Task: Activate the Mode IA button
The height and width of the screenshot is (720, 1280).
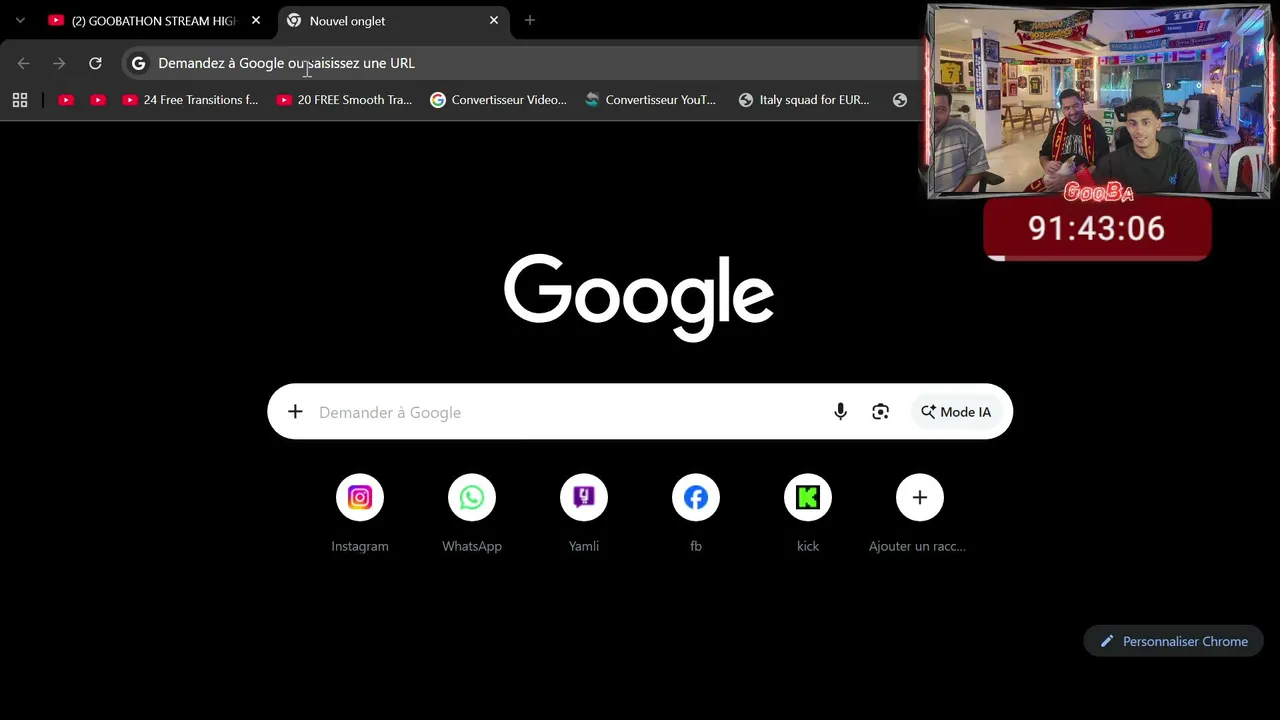Action: coord(956,412)
